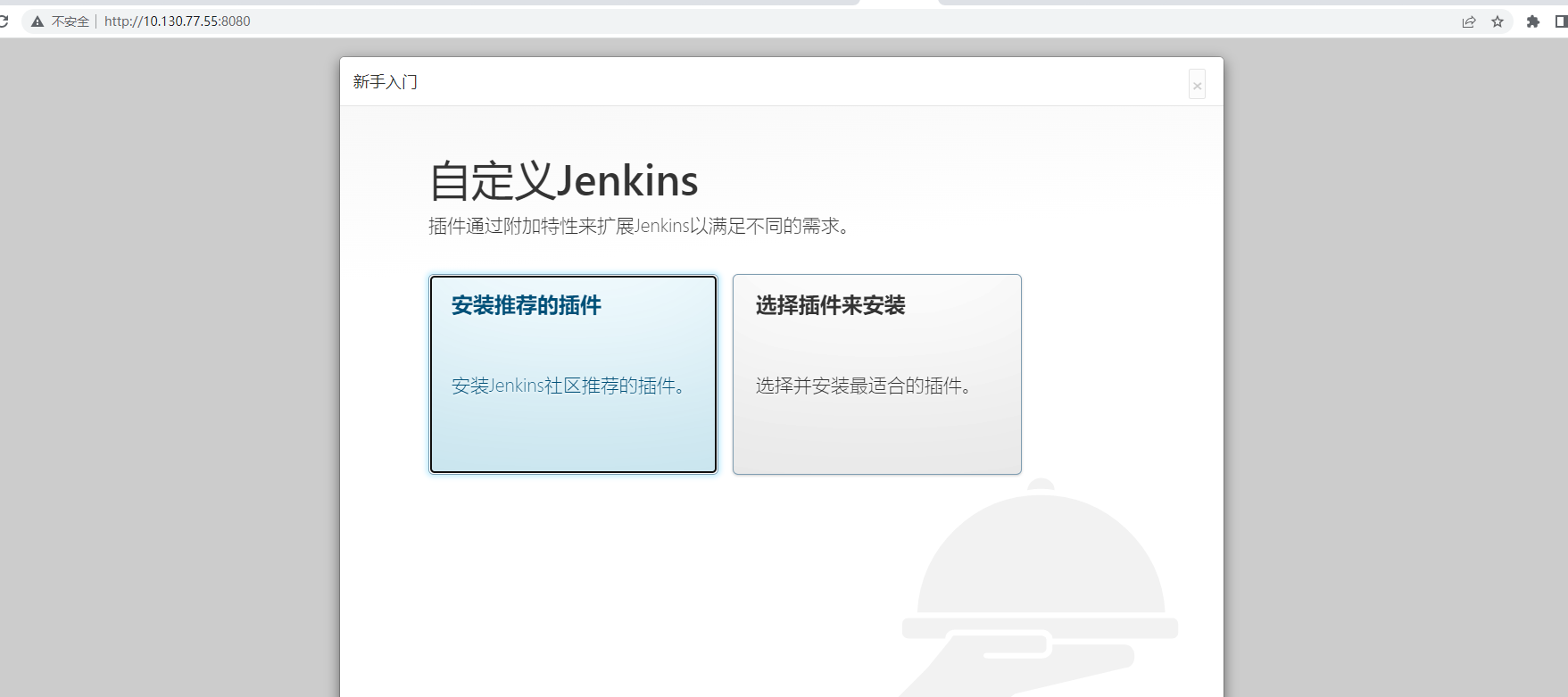
Task: Click the 插件通过附加特性 description text
Action: click(x=641, y=226)
